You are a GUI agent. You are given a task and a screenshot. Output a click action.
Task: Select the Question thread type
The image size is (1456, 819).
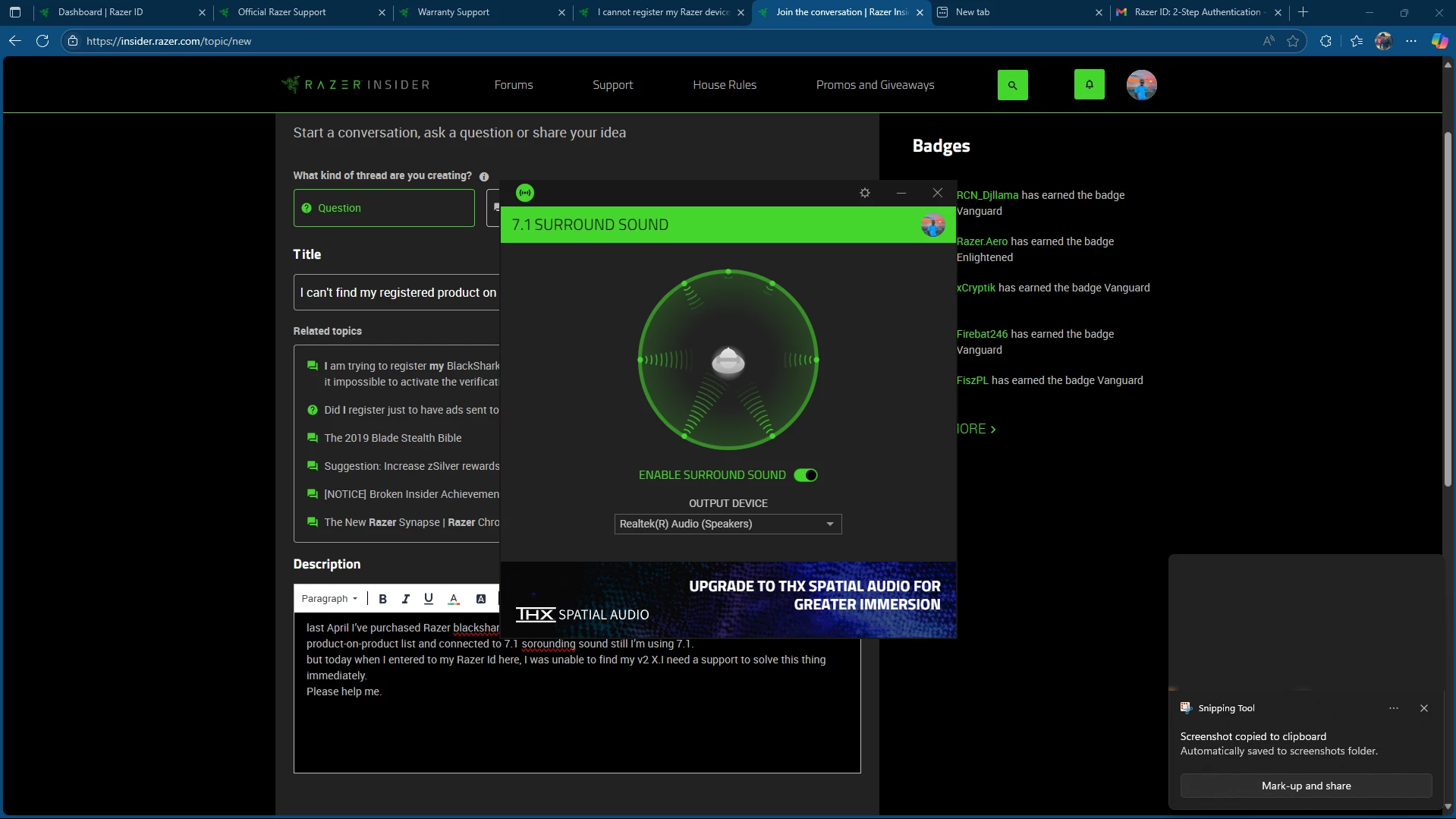tap(384, 208)
